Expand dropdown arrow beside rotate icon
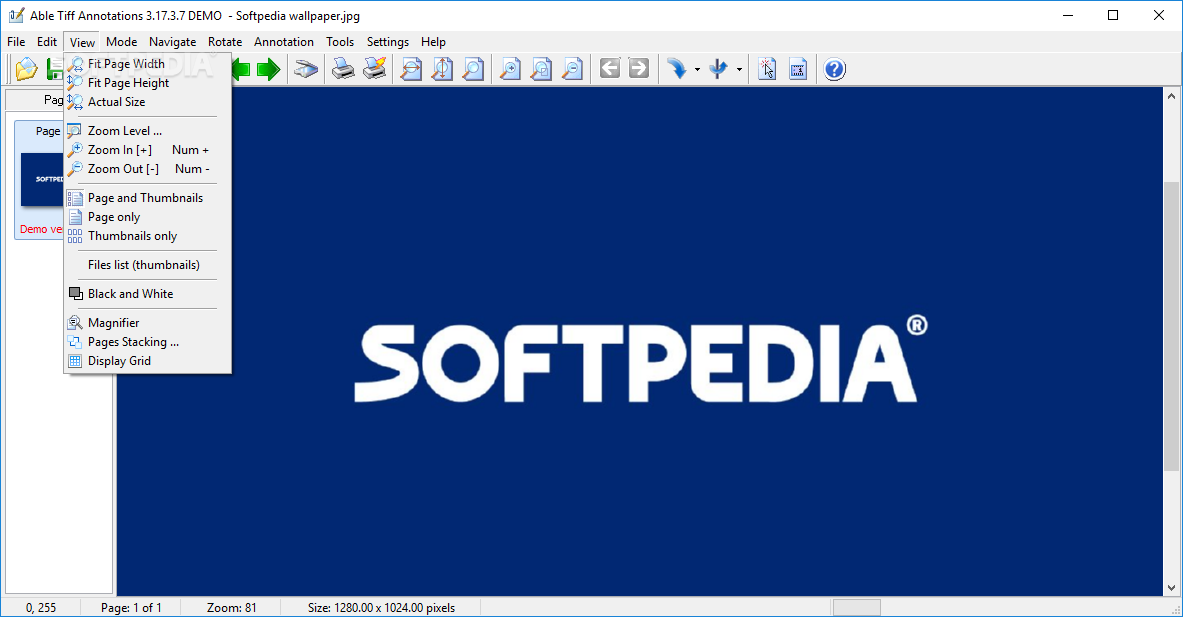 point(697,69)
